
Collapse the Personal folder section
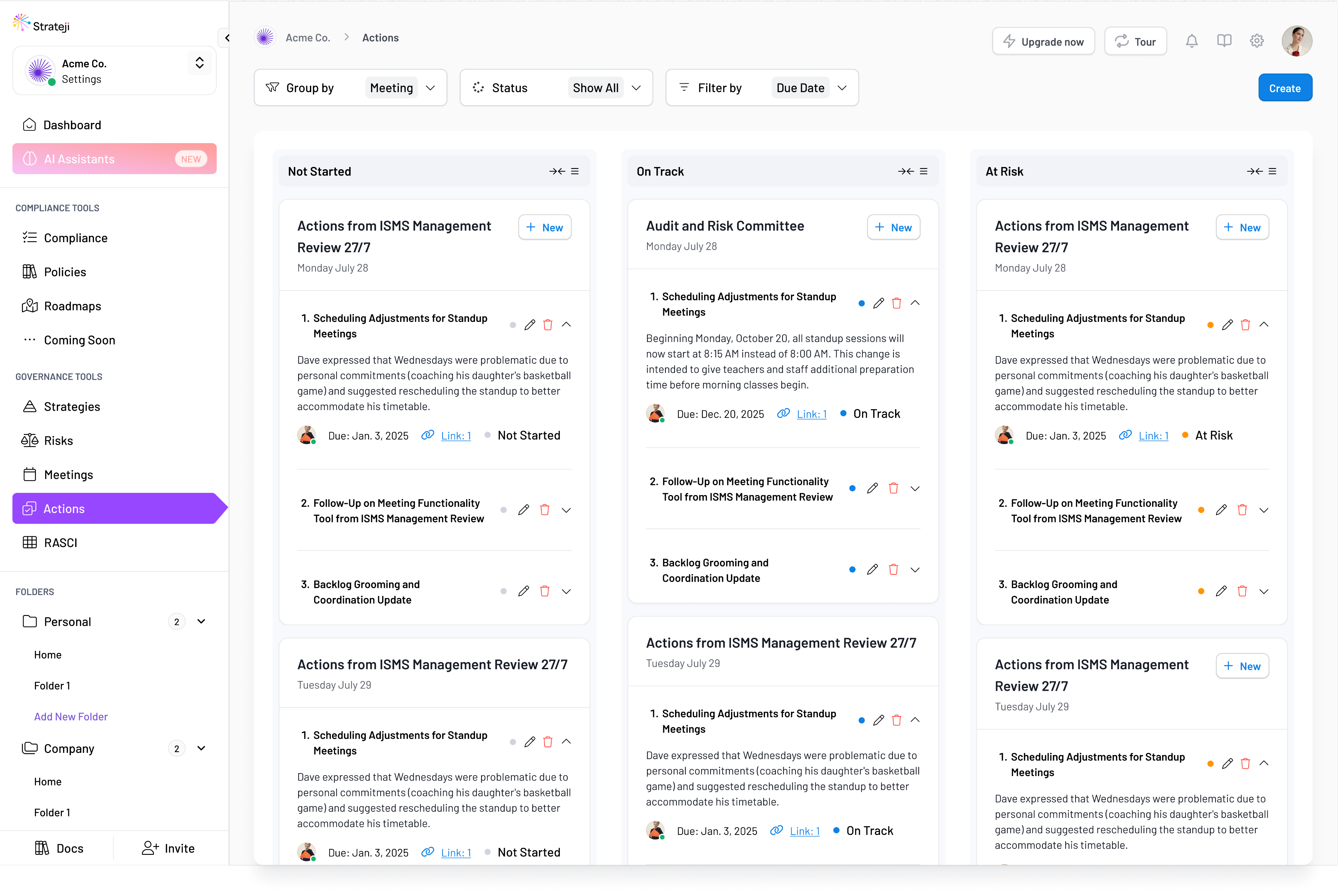(x=201, y=622)
